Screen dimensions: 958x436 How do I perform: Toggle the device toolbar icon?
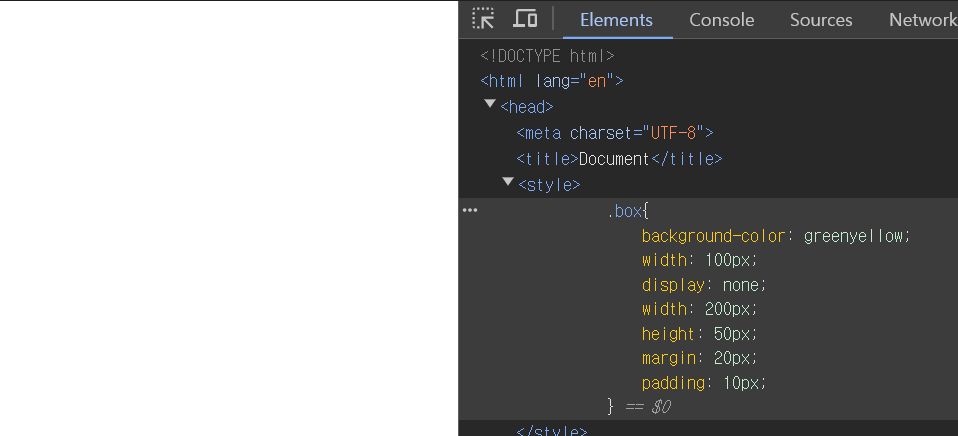click(525, 19)
